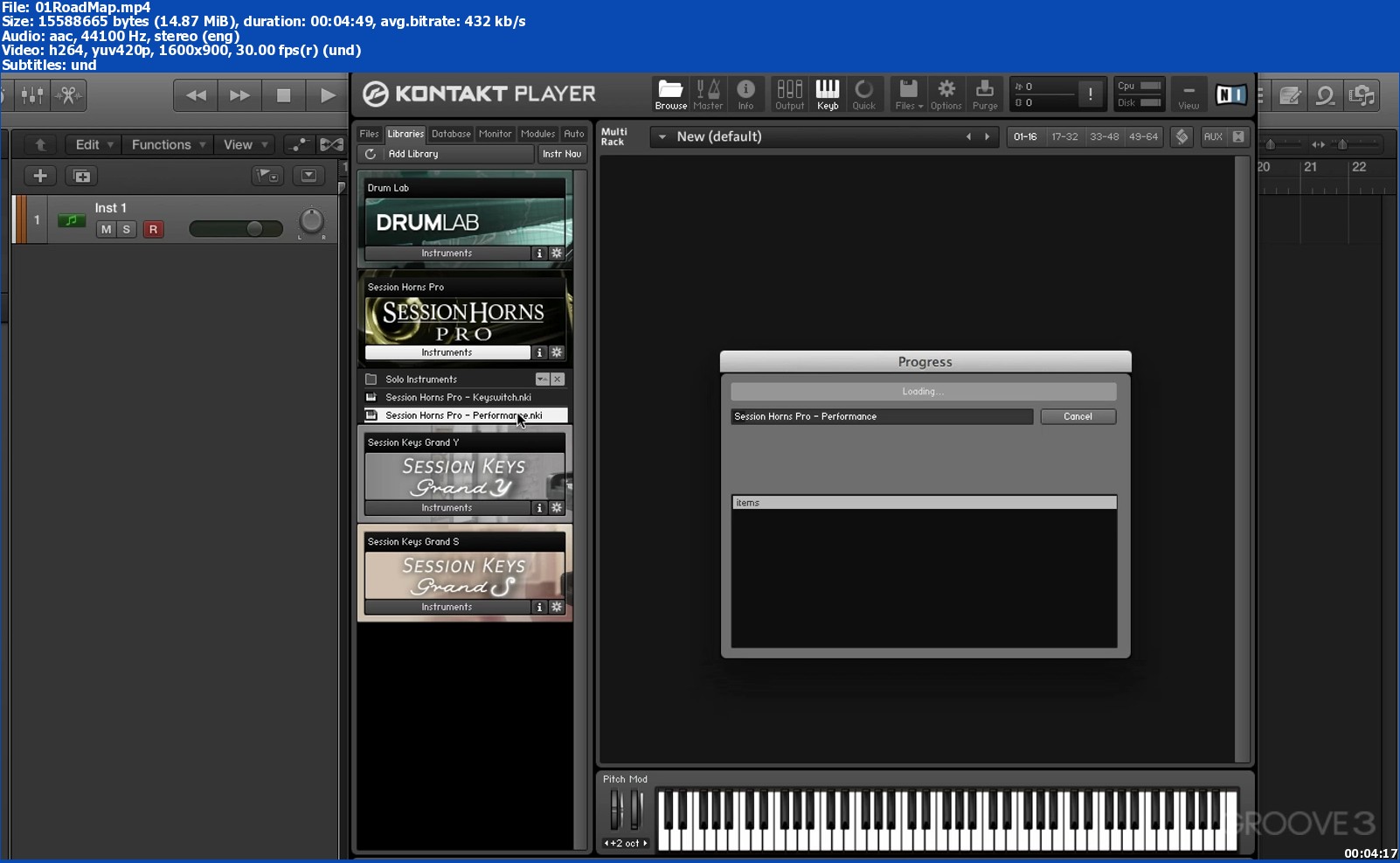Open the Browse folder panel in Kontakt
The height and width of the screenshot is (863, 1400).
click(x=670, y=94)
